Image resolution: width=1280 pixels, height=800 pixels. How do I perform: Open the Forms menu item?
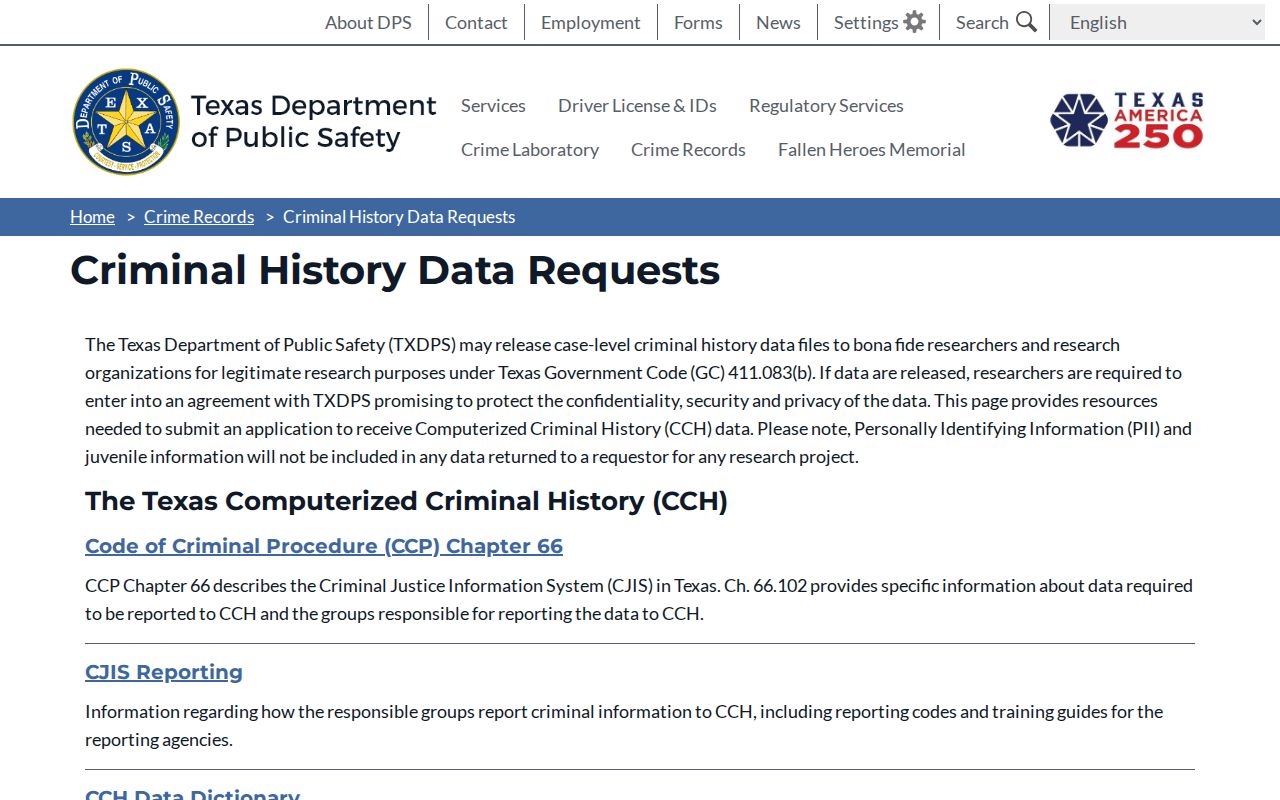(x=698, y=22)
